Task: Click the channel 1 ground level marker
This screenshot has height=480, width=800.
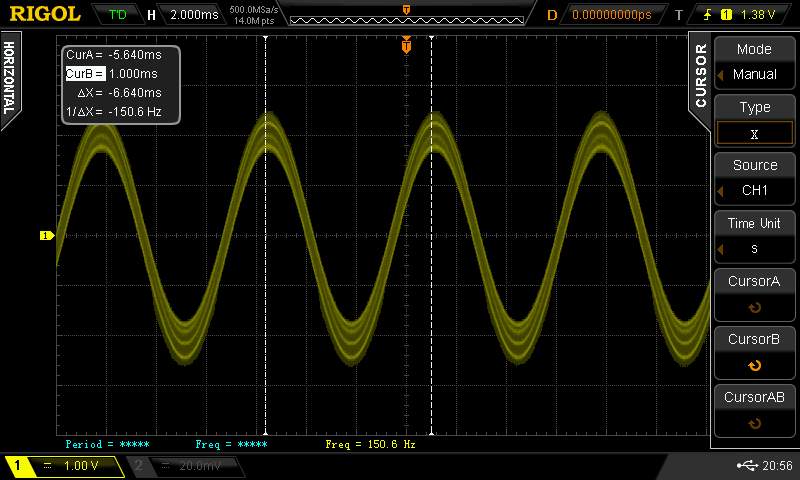Action: (x=45, y=236)
